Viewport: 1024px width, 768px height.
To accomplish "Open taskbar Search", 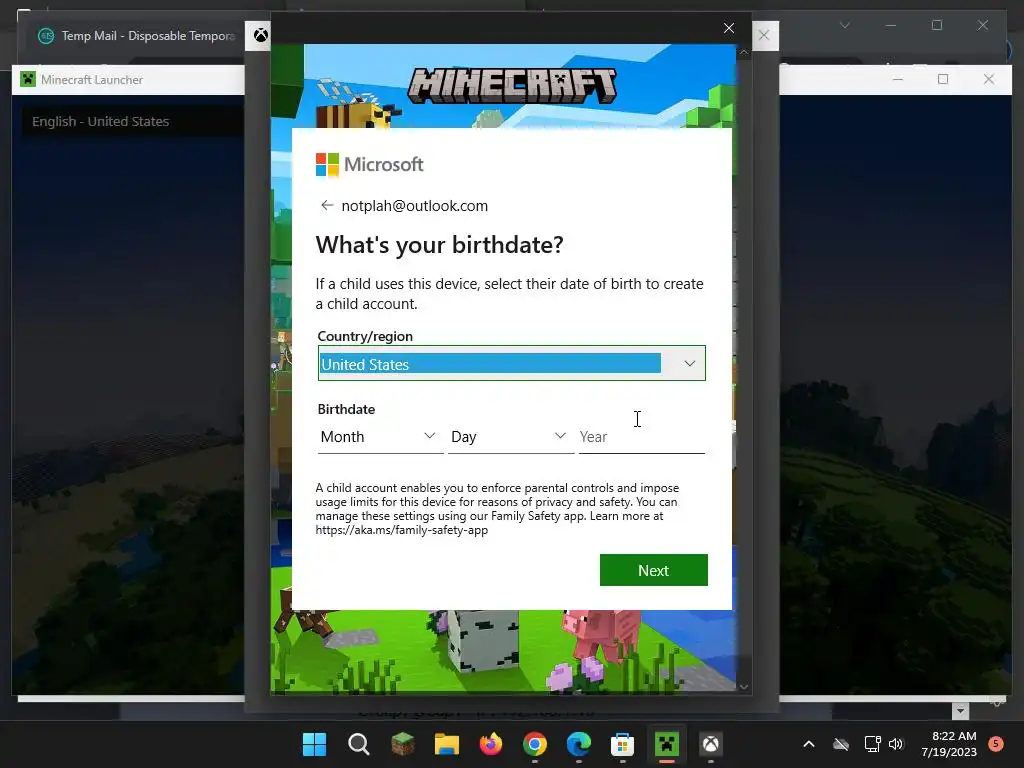I will tap(359, 744).
